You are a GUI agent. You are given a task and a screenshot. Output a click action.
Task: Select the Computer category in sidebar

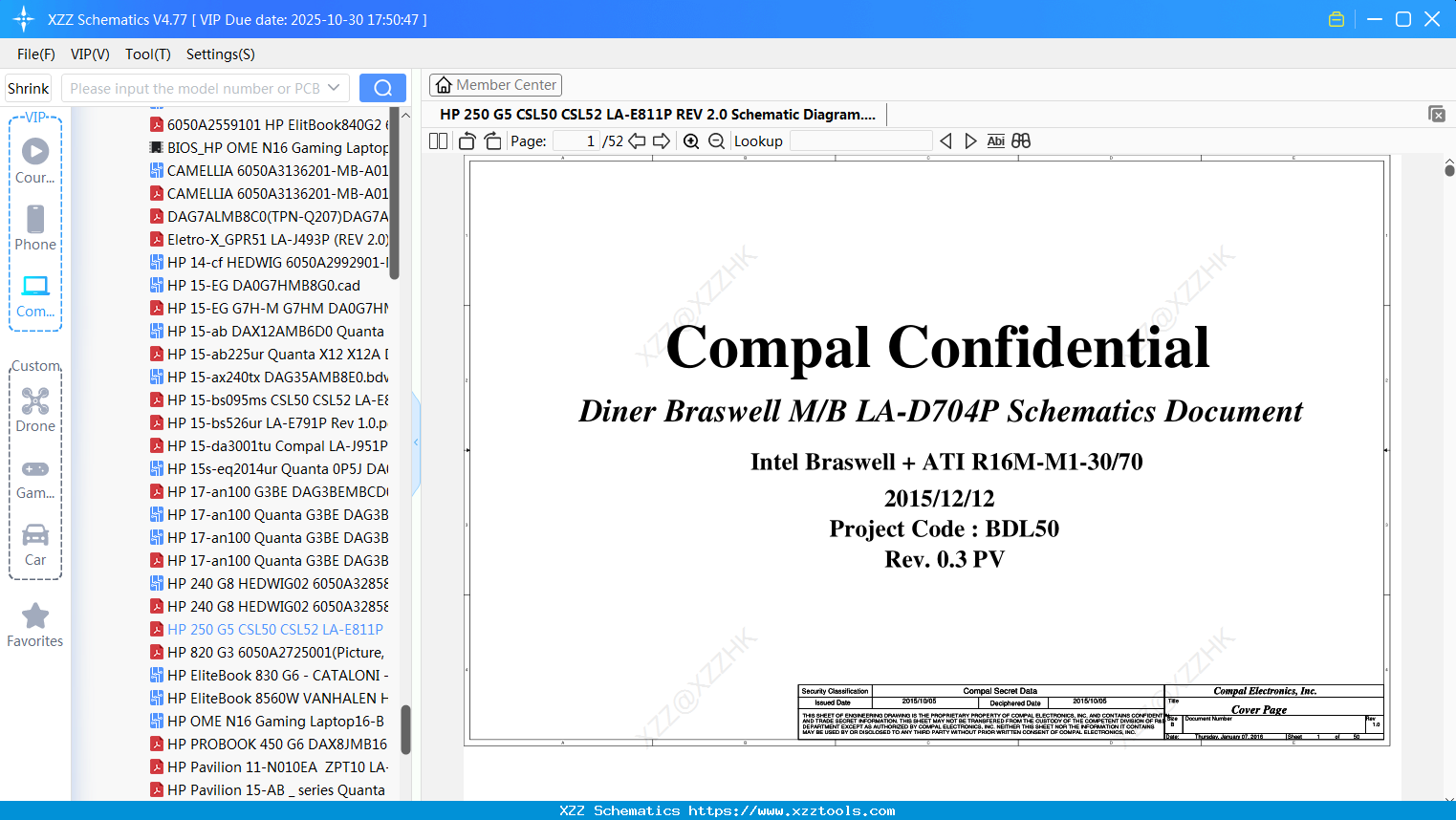pyautogui.click(x=35, y=295)
